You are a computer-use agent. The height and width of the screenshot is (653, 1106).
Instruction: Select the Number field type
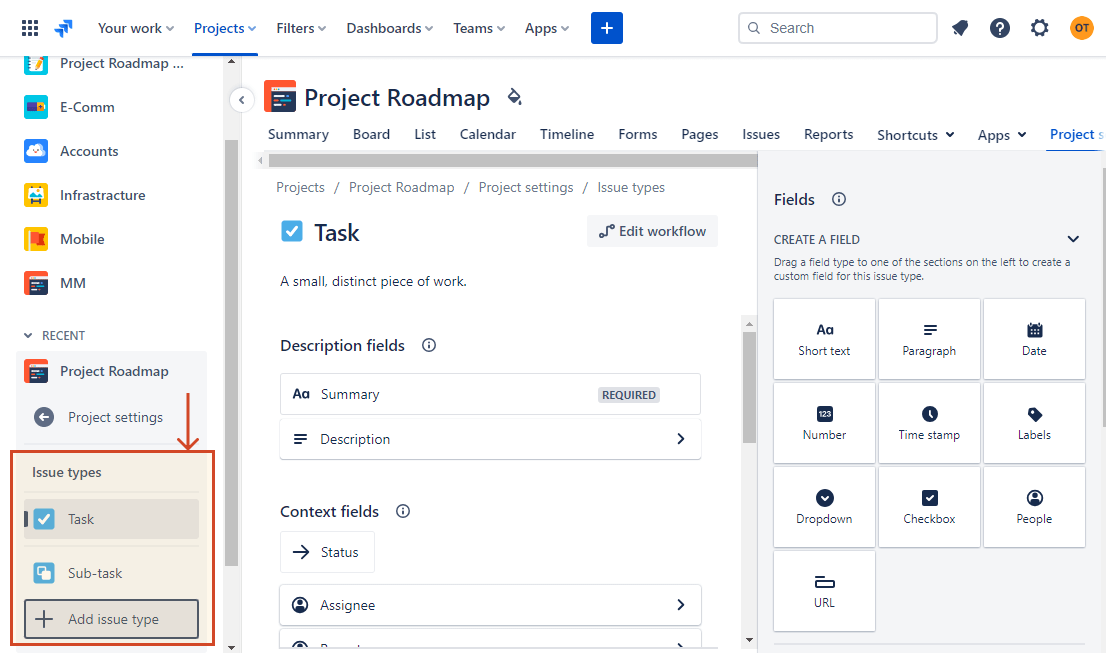click(824, 422)
